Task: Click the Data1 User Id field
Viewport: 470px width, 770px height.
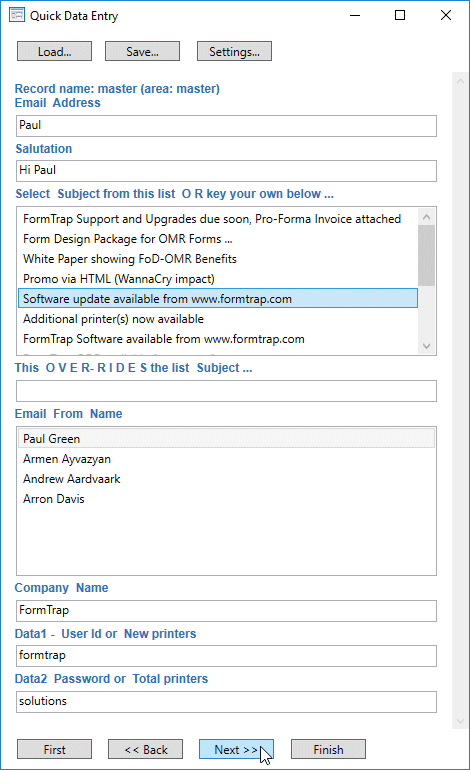Action: pos(226,656)
